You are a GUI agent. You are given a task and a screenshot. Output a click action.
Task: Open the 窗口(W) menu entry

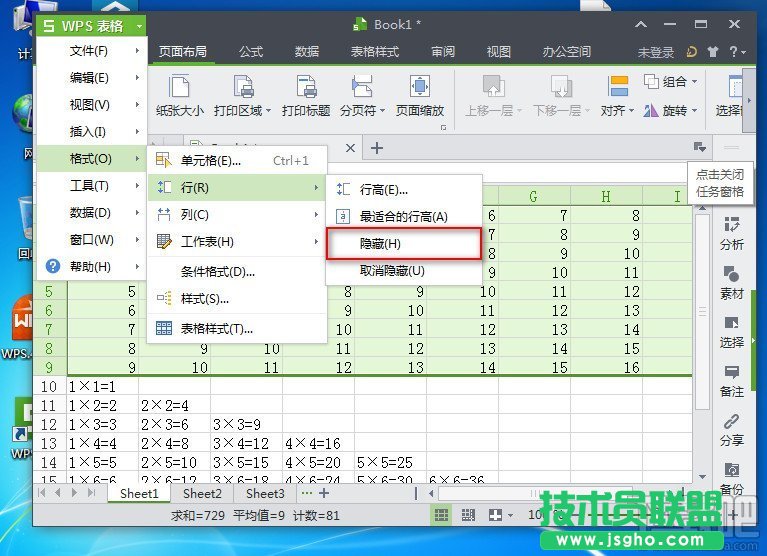click(92, 240)
